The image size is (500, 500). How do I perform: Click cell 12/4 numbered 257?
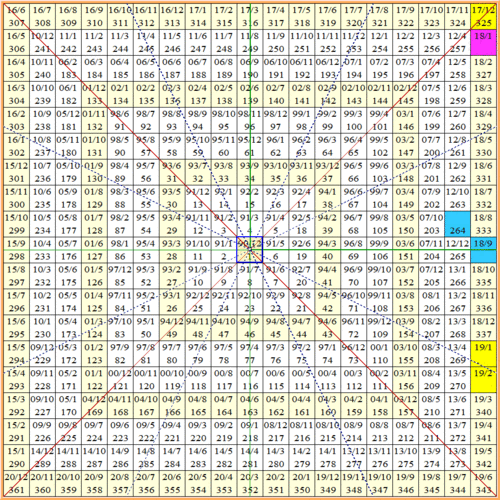click(457, 42)
